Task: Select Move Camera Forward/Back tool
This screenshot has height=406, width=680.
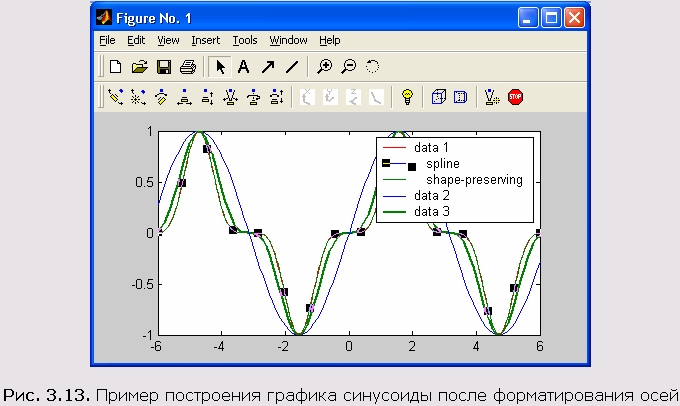Action: pyautogui.click(x=207, y=97)
